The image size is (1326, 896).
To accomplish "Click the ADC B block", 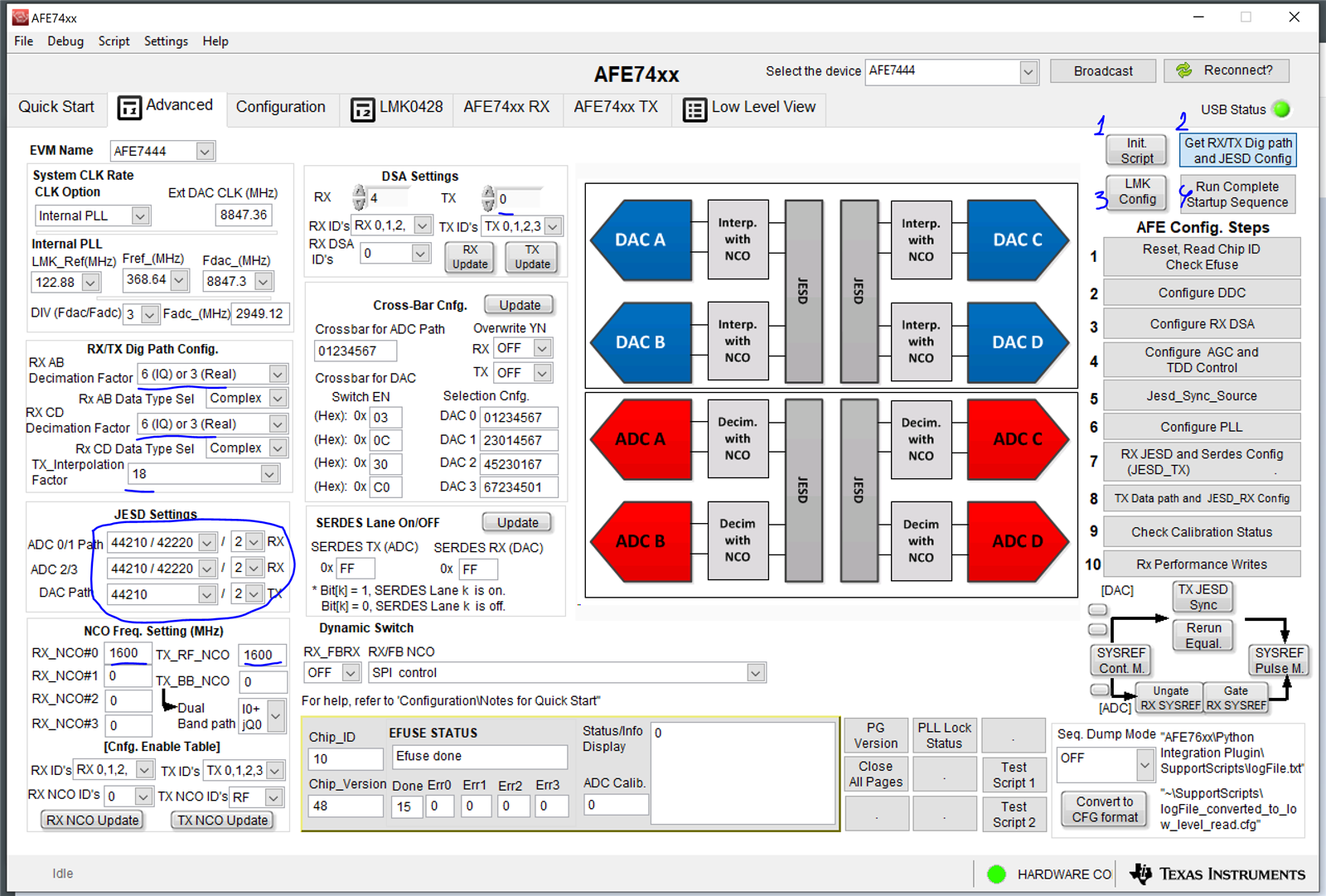I will click(641, 540).
